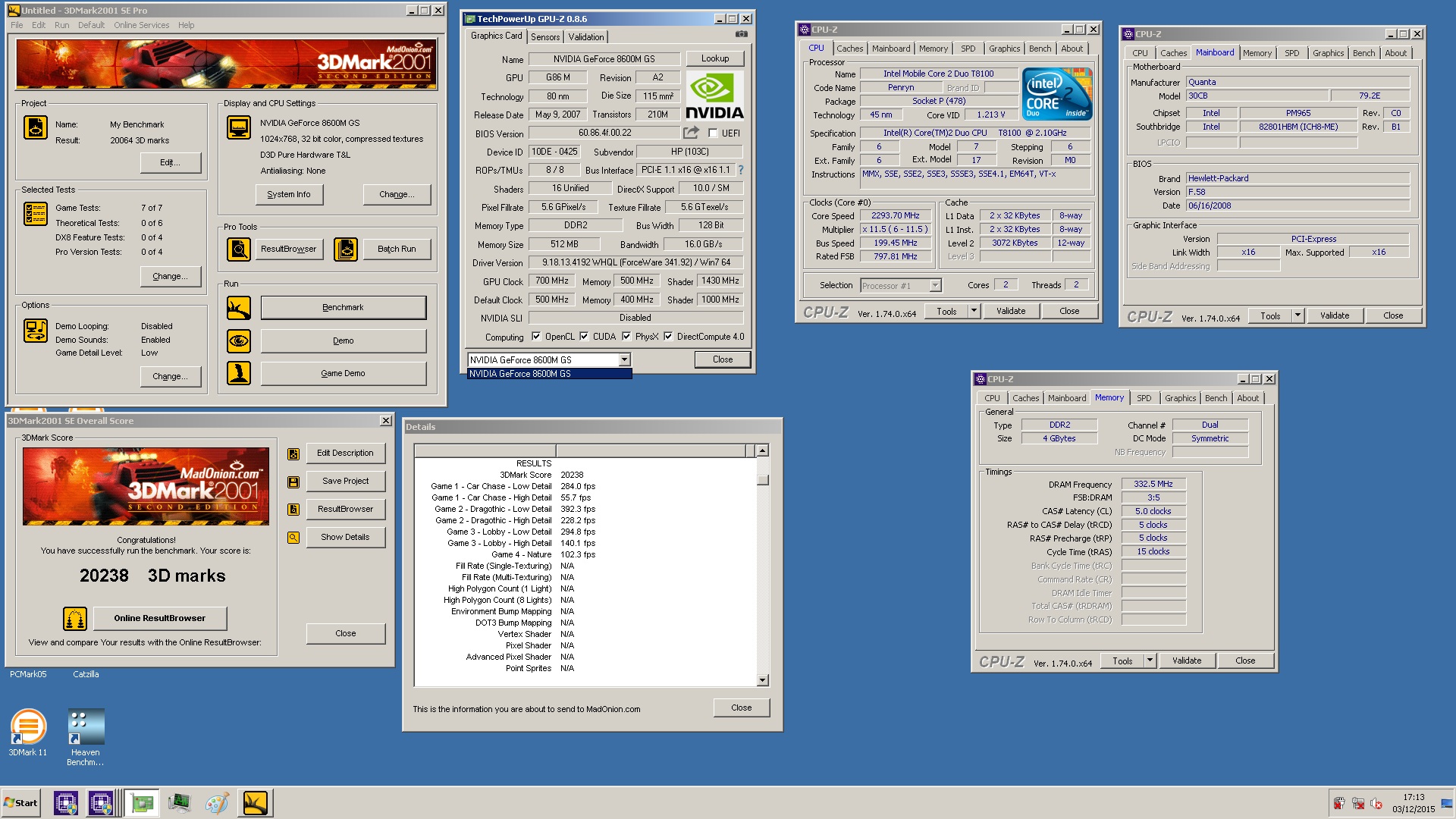Click the ResultBrowser icon in Overall Score window
This screenshot has height=819, width=1456.
pyautogui.click(x=293, y=510)
